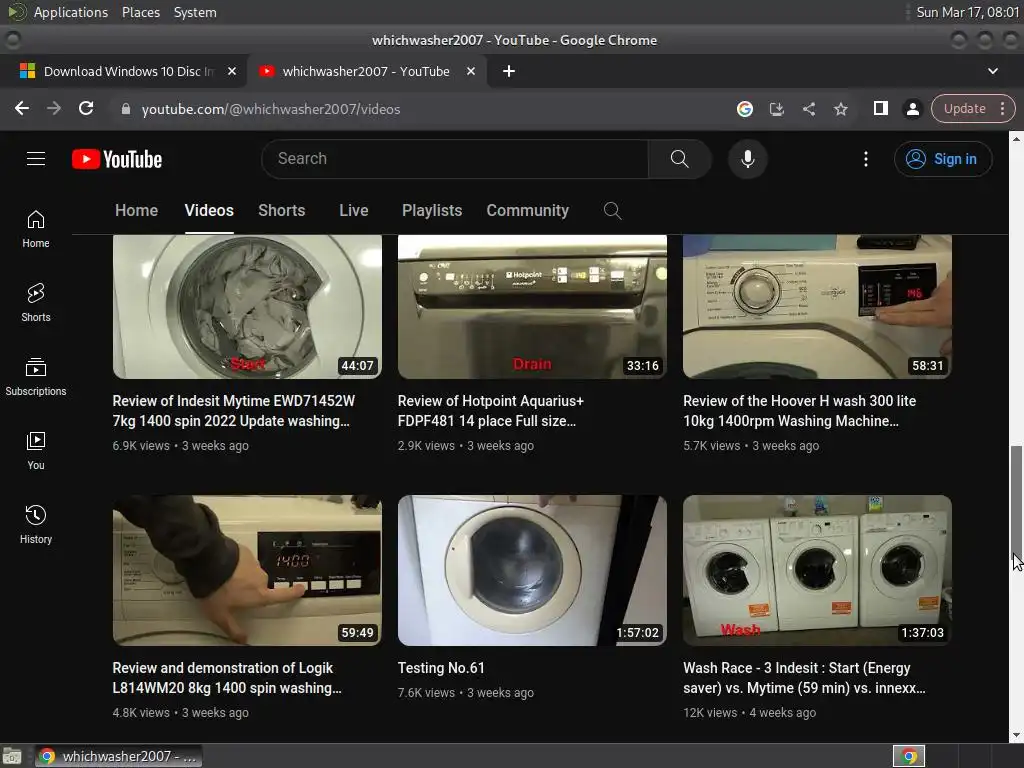
Task: Open Logik L814WM20 review thumbnail
Action: [x=247, y=570]
